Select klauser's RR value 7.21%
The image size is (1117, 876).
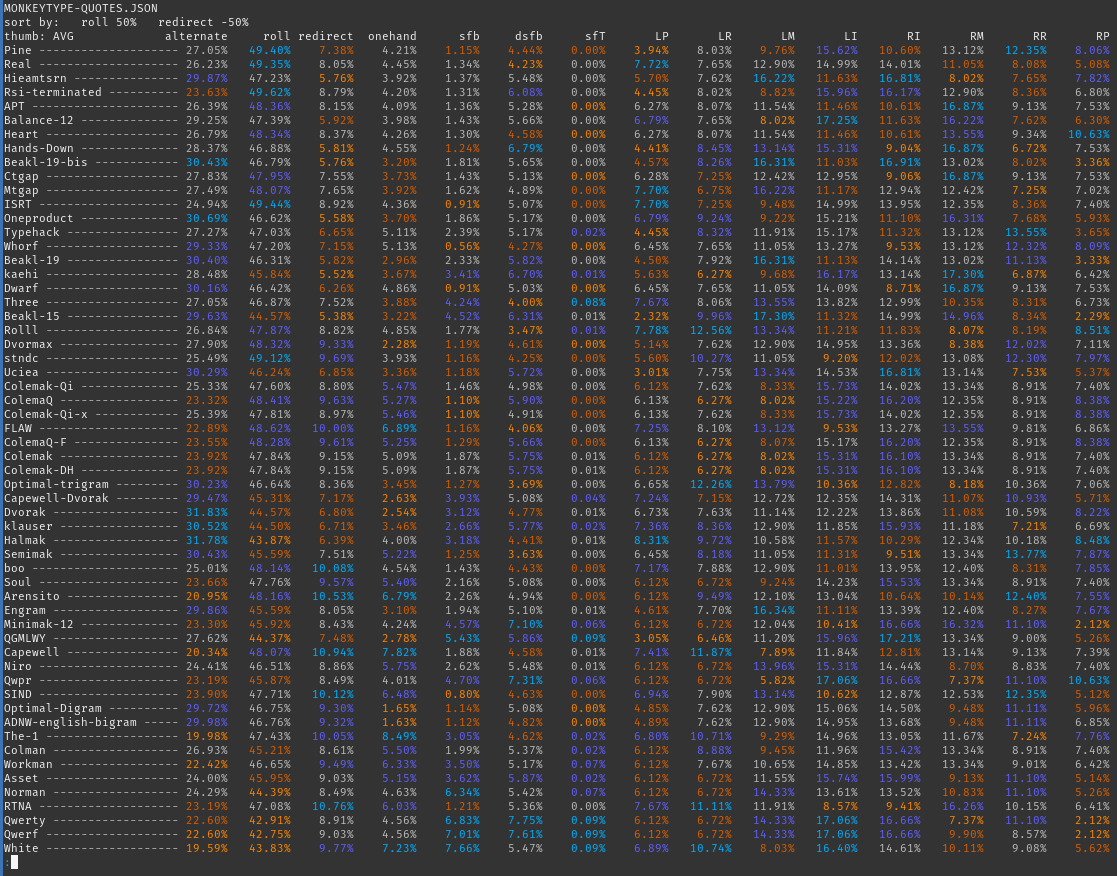coord(1029,526)
